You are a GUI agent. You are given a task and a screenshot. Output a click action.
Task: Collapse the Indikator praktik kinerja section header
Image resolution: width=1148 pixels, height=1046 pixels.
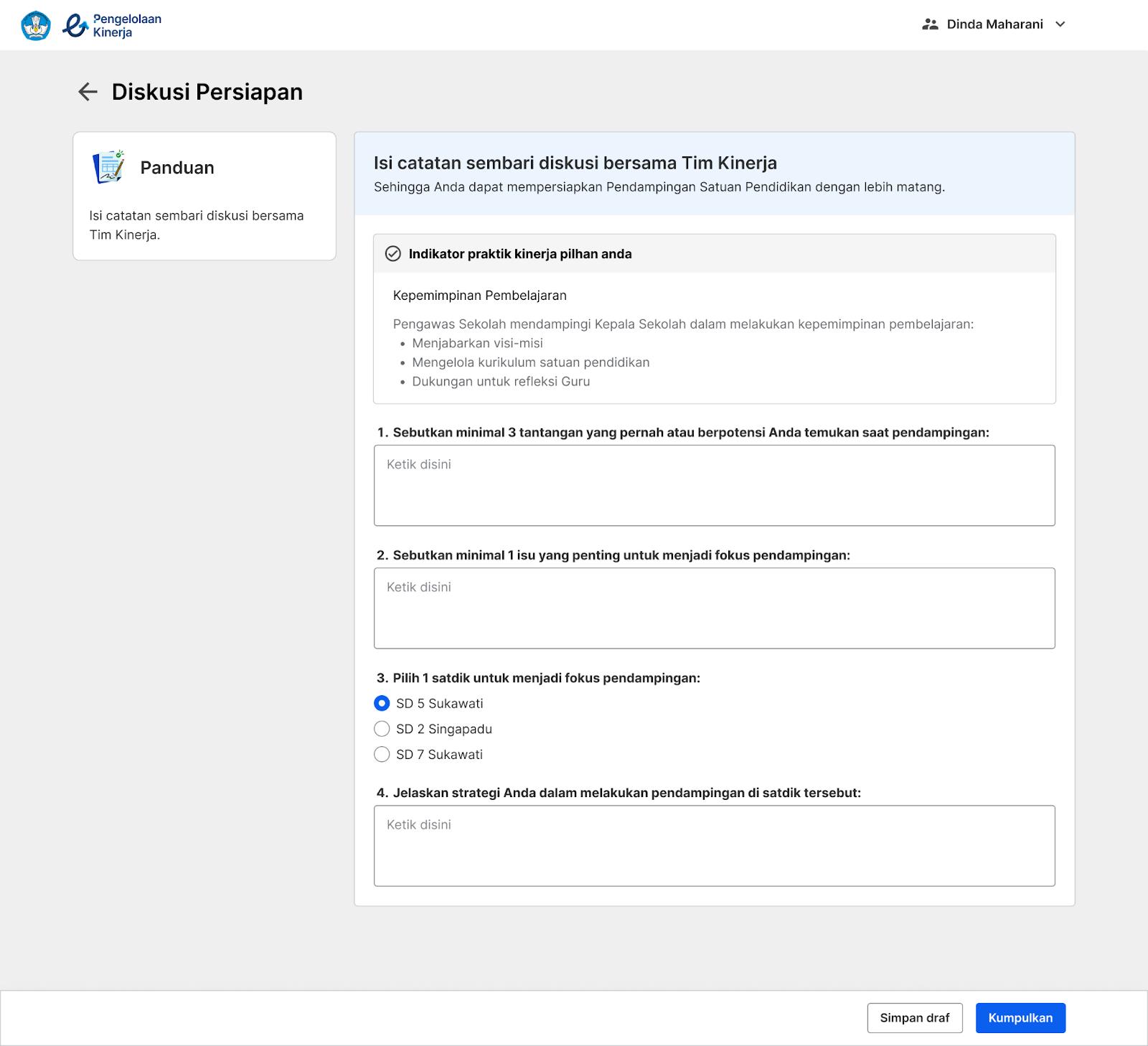[x=714, y=254]
